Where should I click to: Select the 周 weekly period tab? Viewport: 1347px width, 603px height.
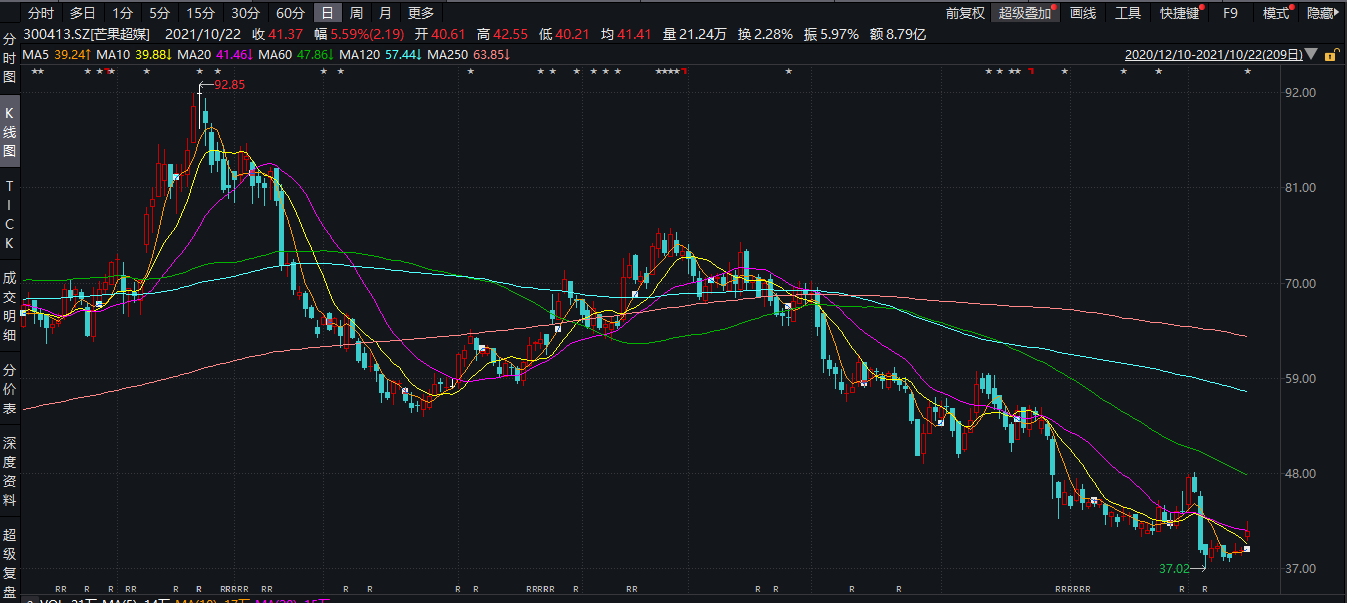coord(357,13)
